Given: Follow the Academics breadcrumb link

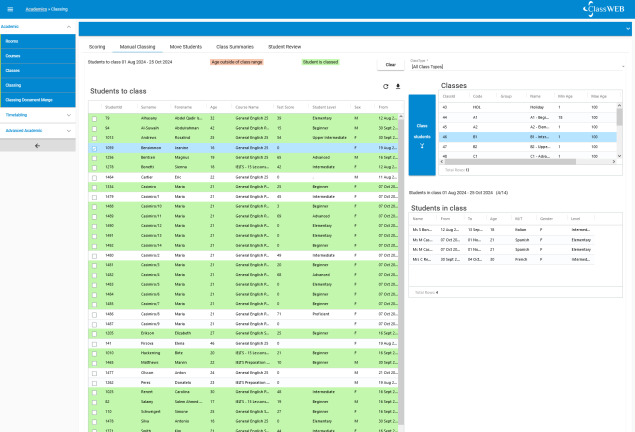Looking at the screenshot, I should (36, 9).
